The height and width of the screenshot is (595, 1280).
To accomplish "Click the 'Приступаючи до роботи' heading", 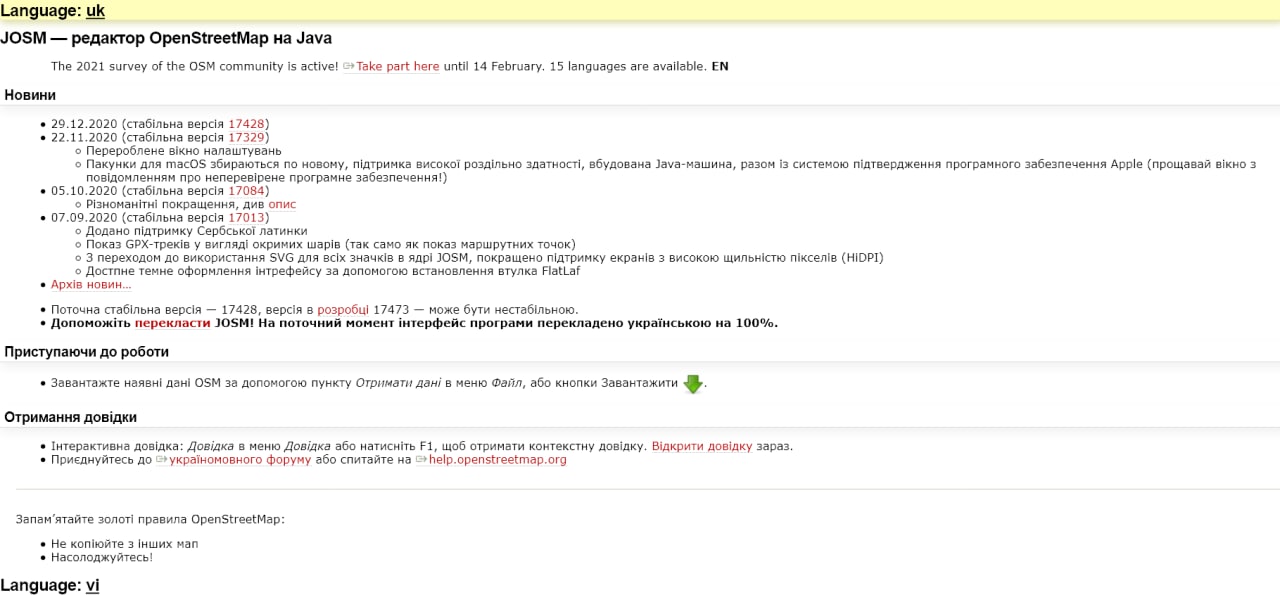I will tap(86, 352).
